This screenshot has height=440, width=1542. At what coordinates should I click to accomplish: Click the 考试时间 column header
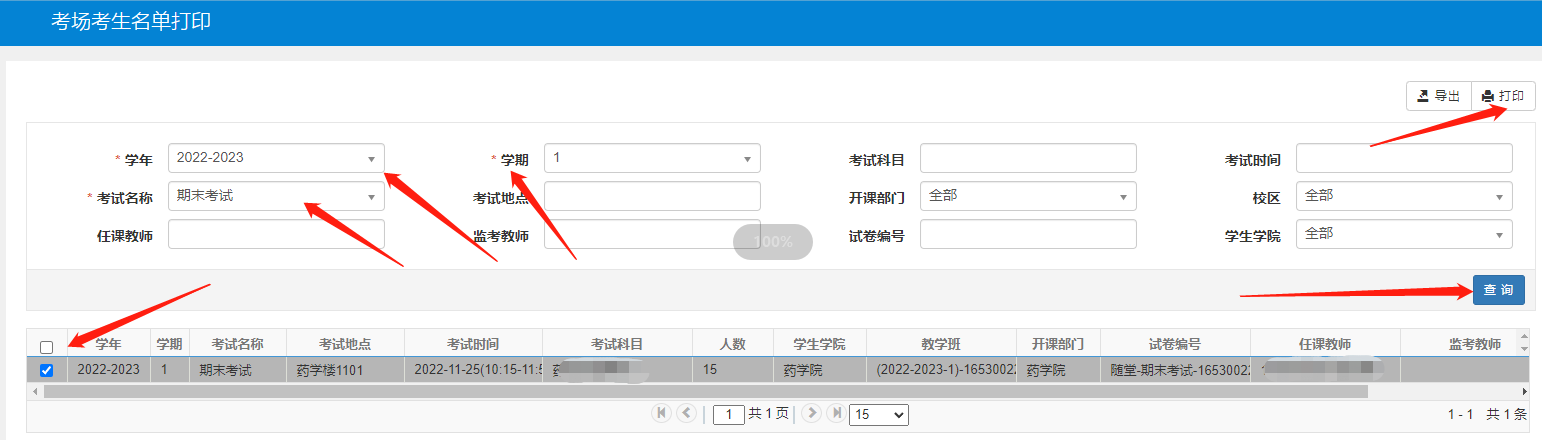coord(473,344)
